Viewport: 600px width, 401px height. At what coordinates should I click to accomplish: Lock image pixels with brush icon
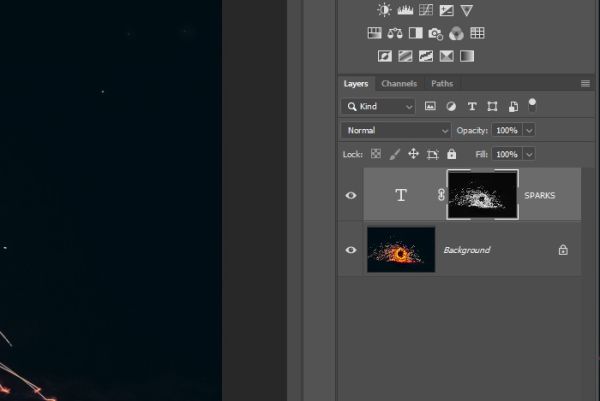pos(395,154)
